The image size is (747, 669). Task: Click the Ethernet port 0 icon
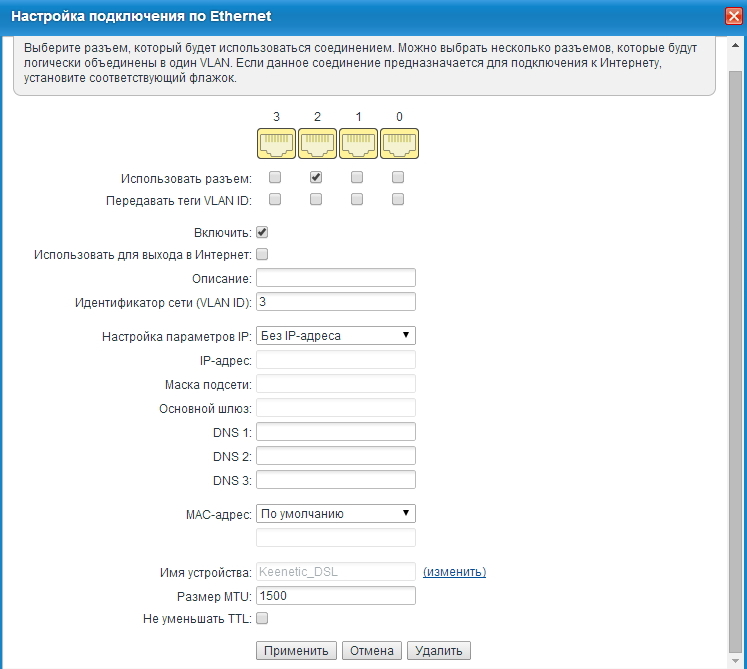(399, 144)
